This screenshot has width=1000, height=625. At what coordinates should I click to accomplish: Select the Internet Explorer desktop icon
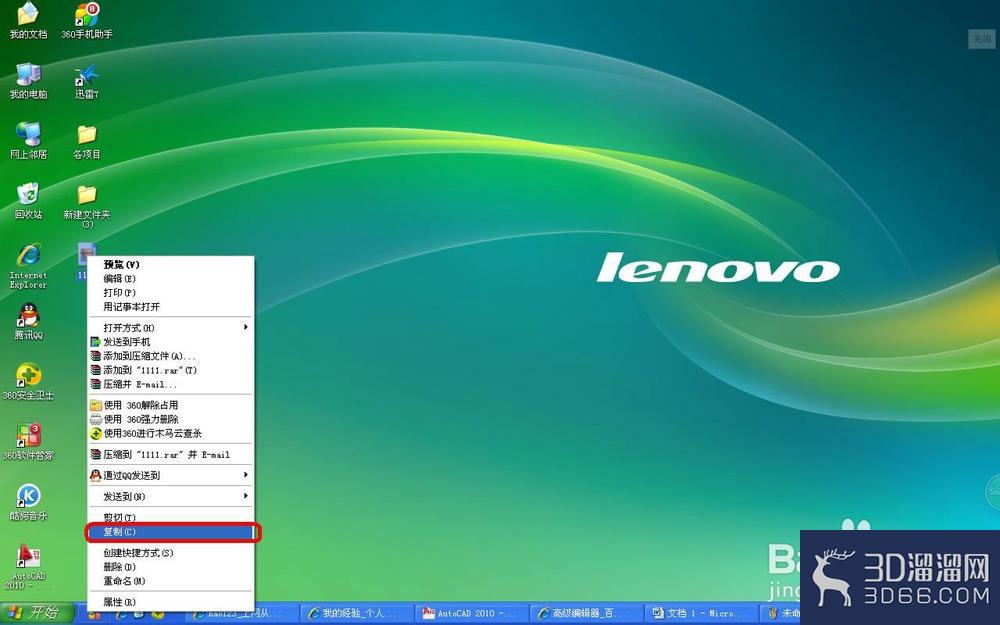pyautogui.click(x=28, y=266)
